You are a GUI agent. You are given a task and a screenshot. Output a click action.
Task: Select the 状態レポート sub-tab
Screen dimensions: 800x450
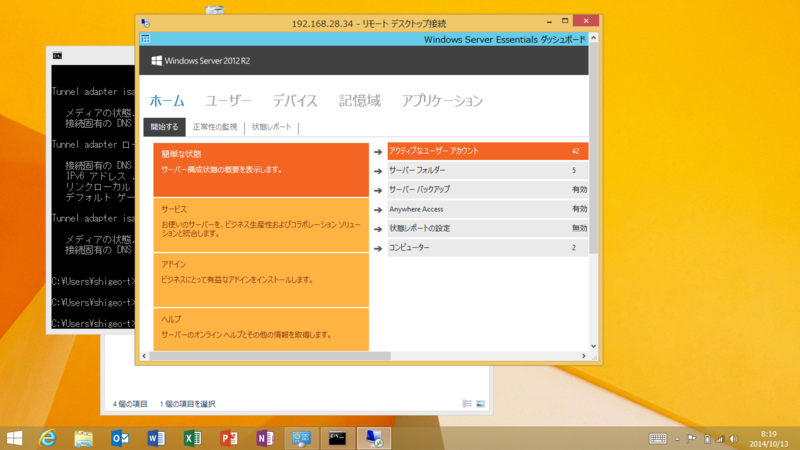[271, 127]
